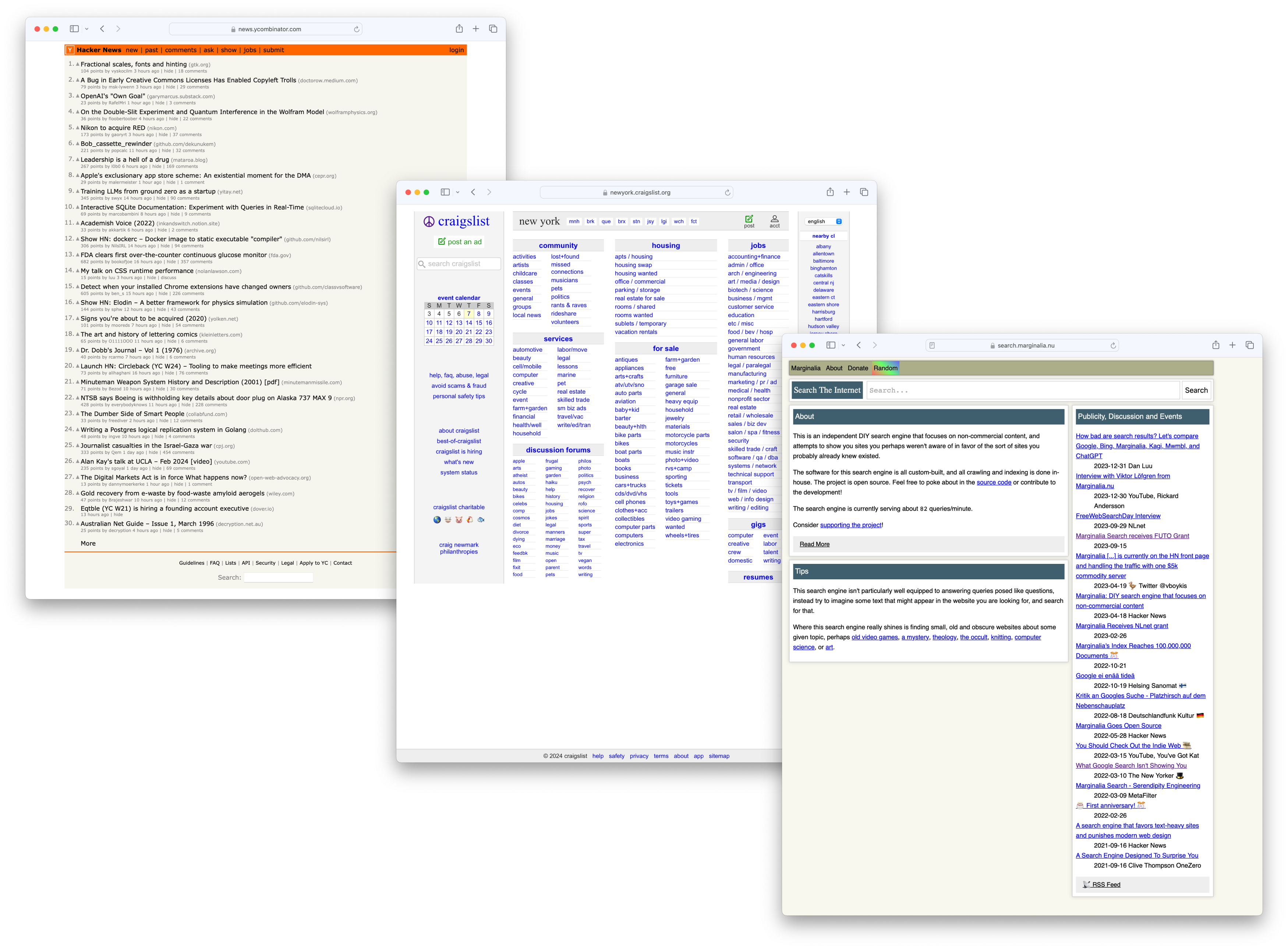Add new tab in craigslist window
The width and height of the screenshot is (1288, 949).
pos(846,192)
